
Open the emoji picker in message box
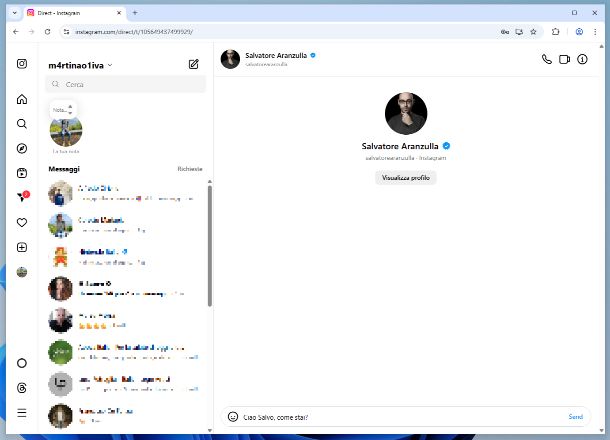[233, 417]
